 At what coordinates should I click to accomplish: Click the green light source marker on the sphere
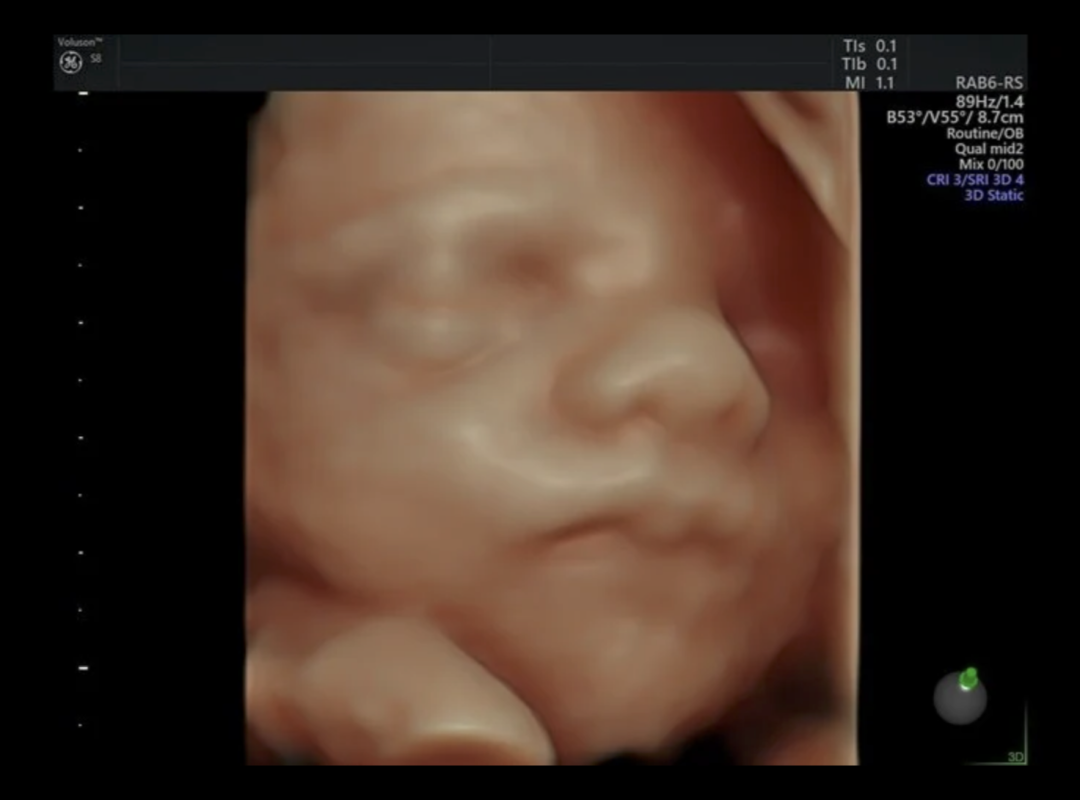[968, 678]
